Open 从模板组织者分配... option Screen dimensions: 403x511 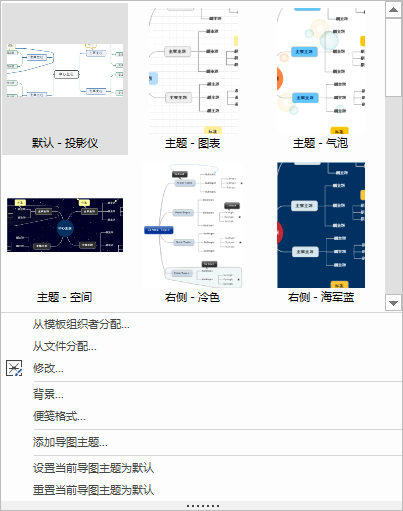tap(81, 324)
